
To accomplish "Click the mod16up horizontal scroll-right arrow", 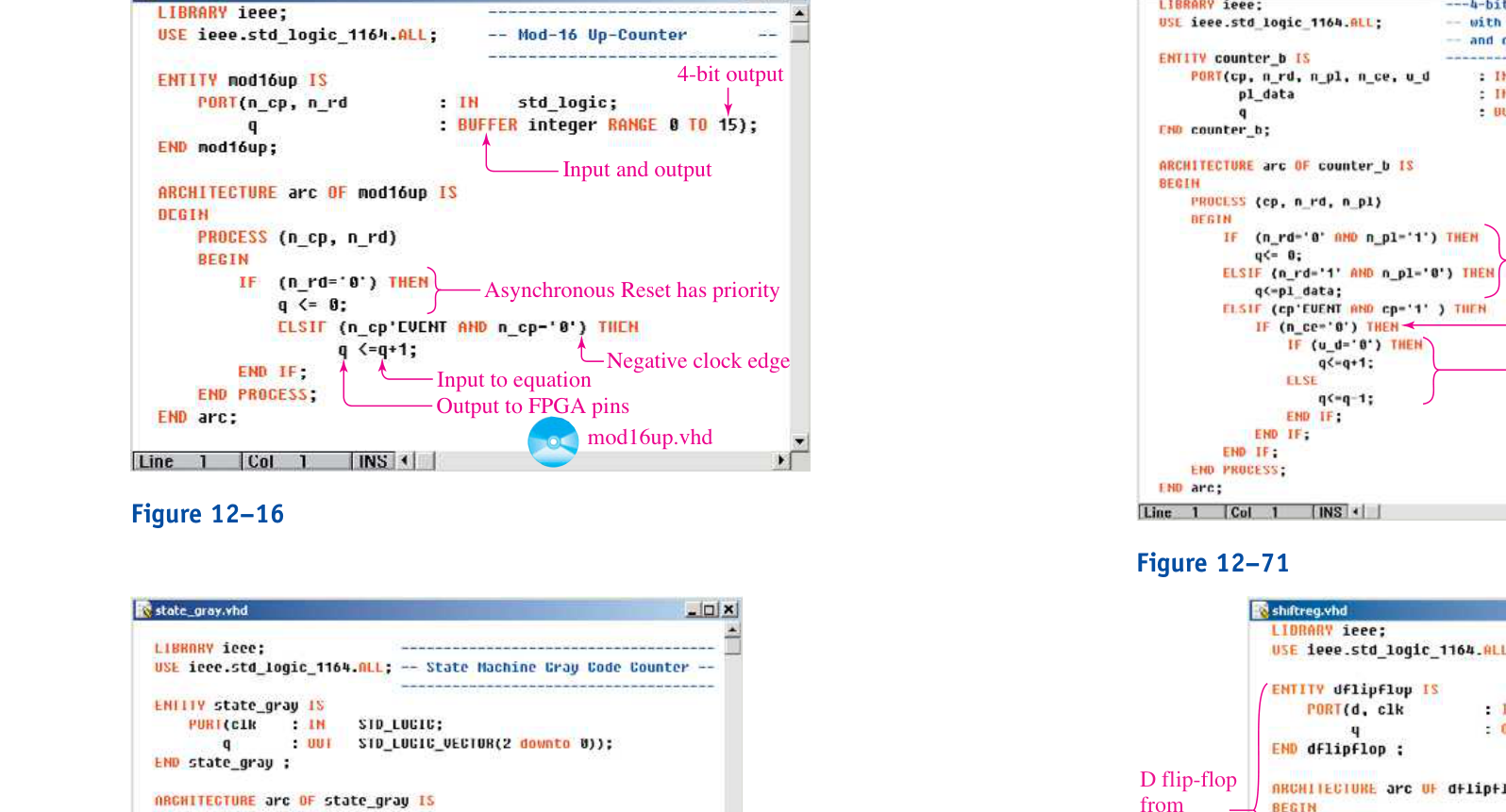I will [780, 461].
